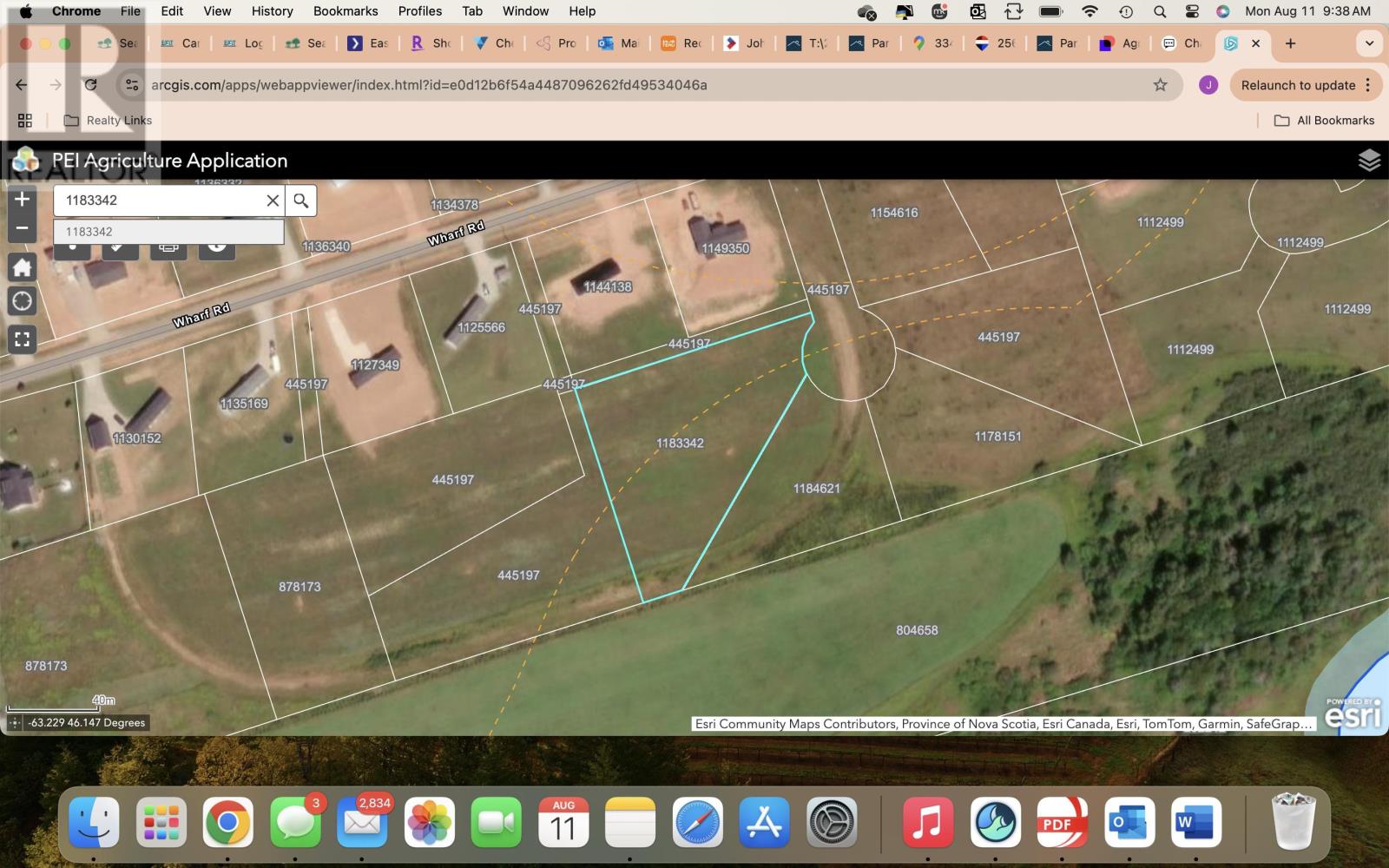
Task: Open the History menu
Action: coord(272,11)
